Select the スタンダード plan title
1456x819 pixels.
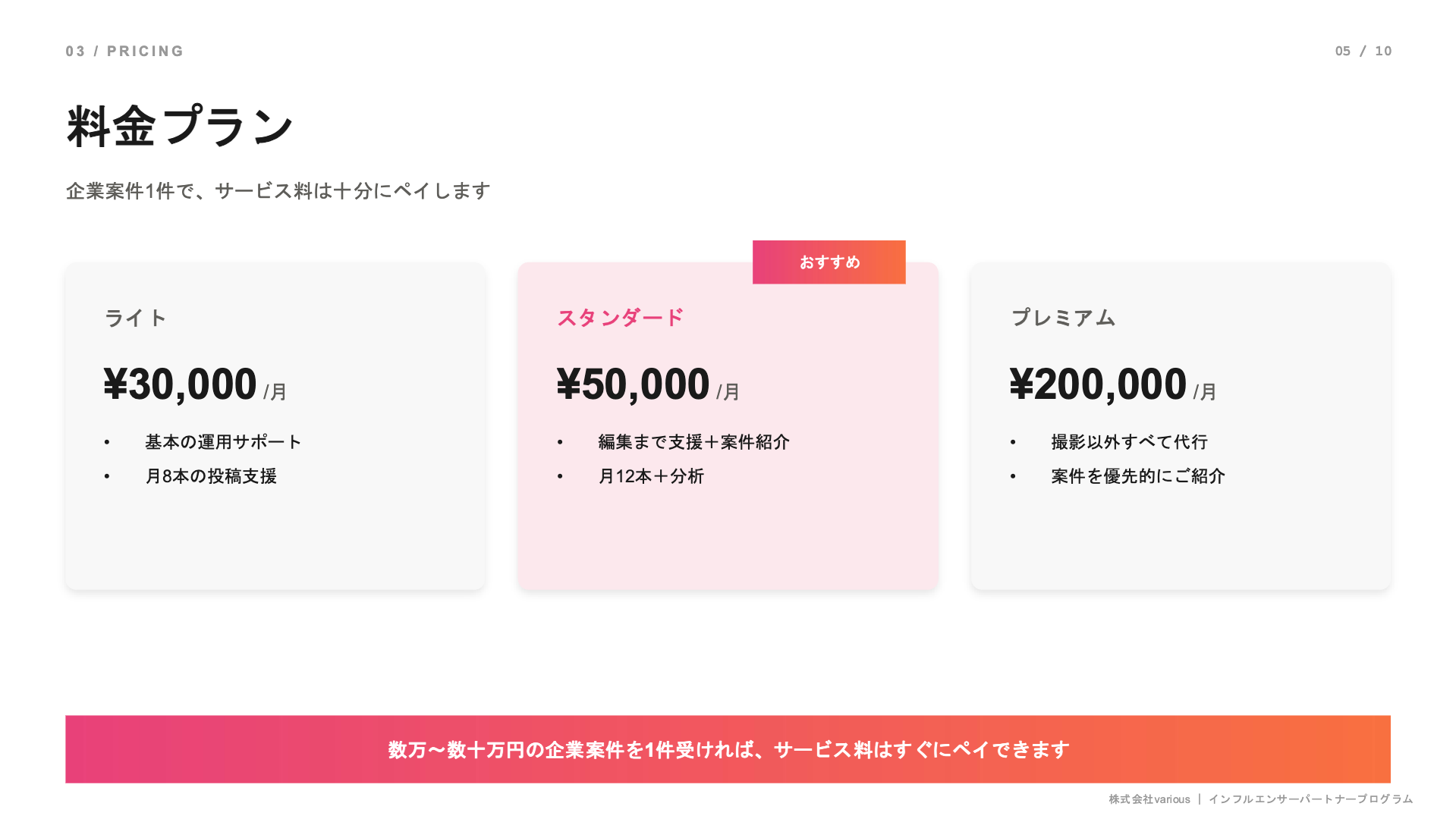click(x=621, y=318)
